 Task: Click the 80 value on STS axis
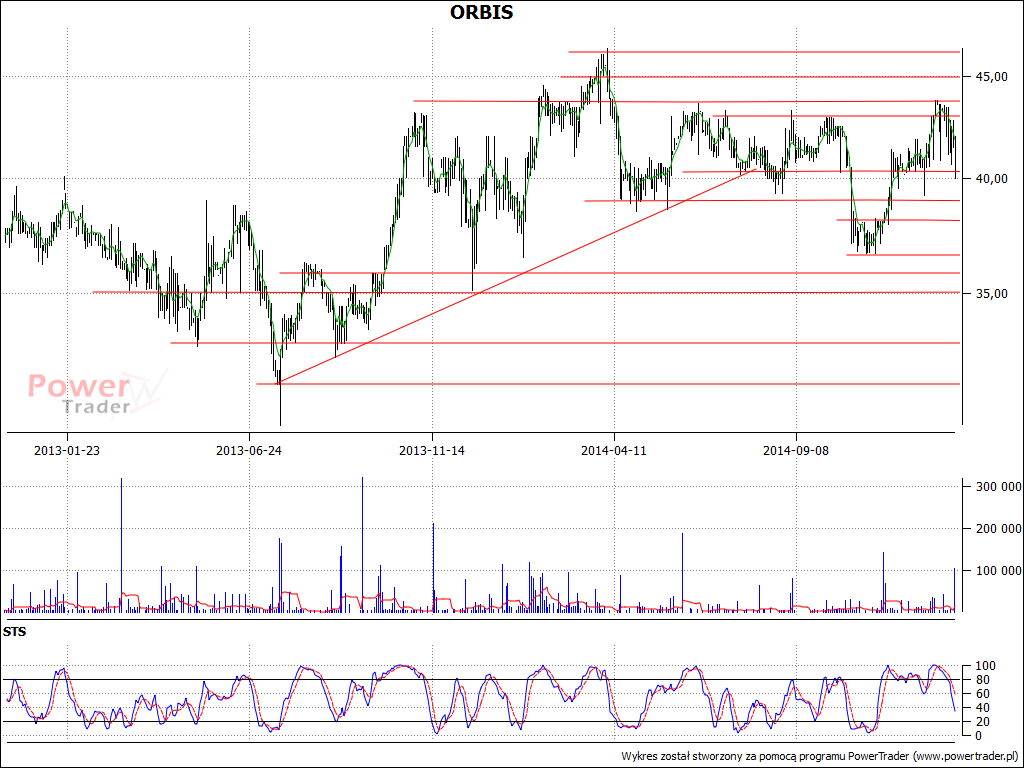click(x=982, y=680)
